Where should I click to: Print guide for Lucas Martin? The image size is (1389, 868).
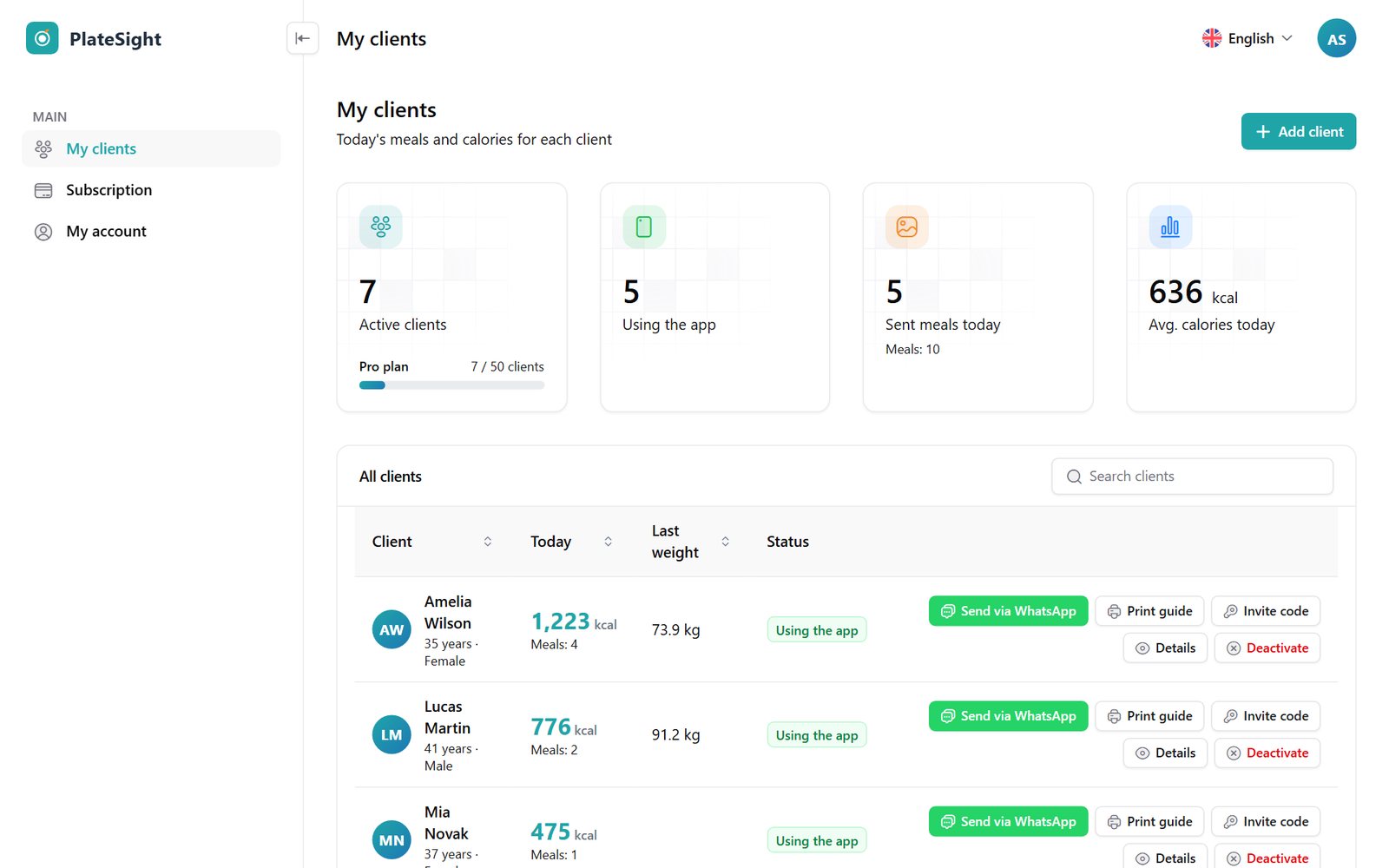point(1149,716)
